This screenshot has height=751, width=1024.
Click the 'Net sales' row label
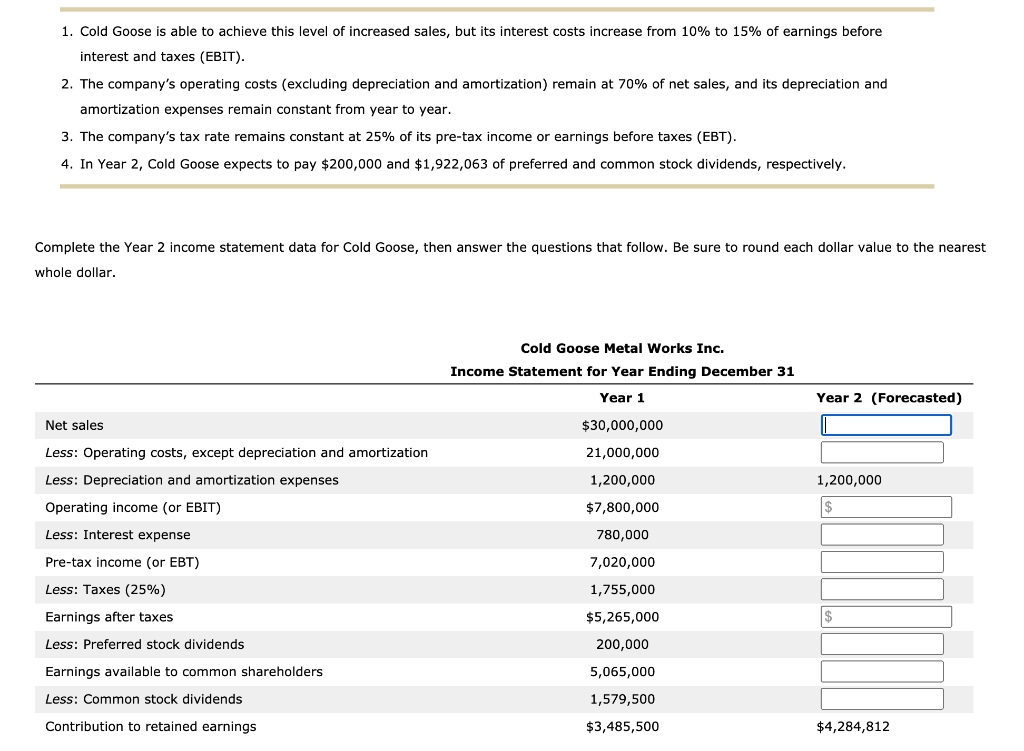click(74, 426)
